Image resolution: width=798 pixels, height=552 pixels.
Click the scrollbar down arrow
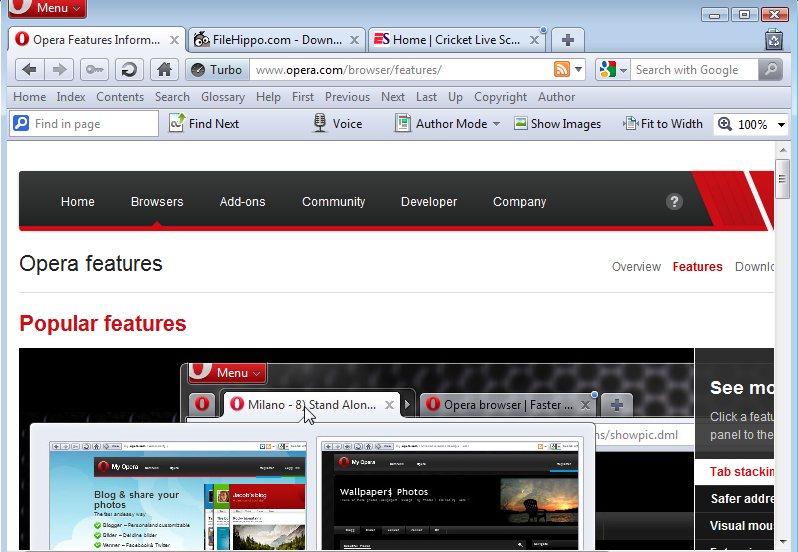[x=782, y=542]
